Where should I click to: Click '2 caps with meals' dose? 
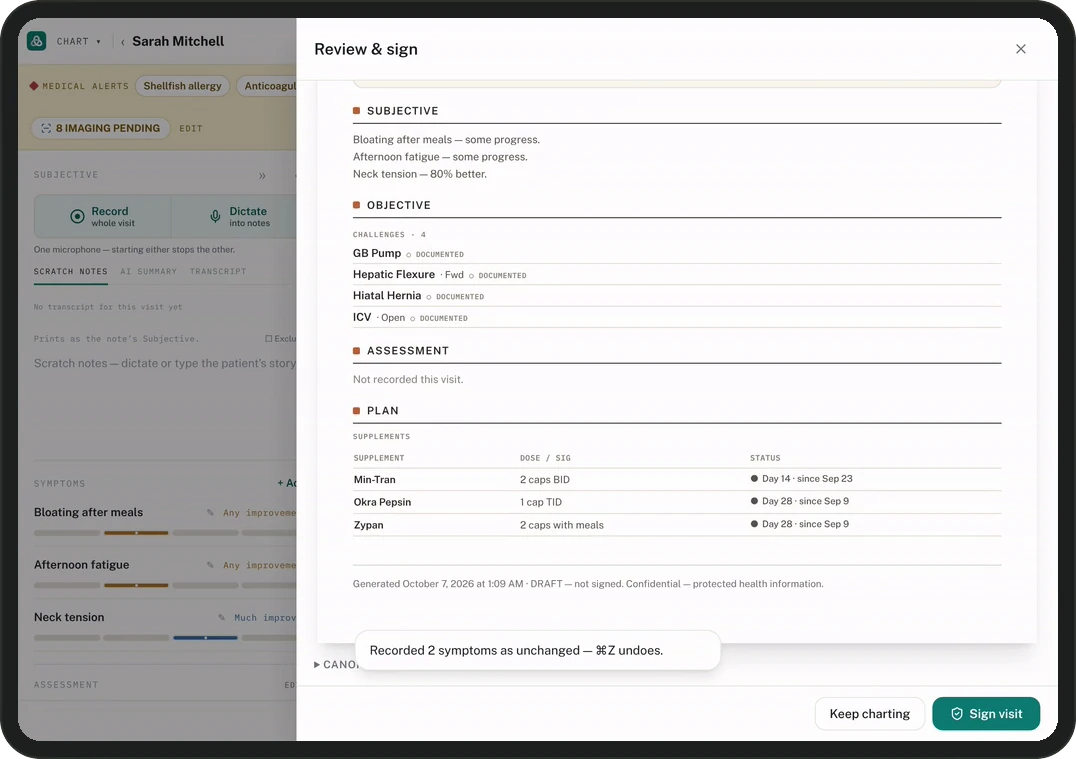(x=561, y=525)
